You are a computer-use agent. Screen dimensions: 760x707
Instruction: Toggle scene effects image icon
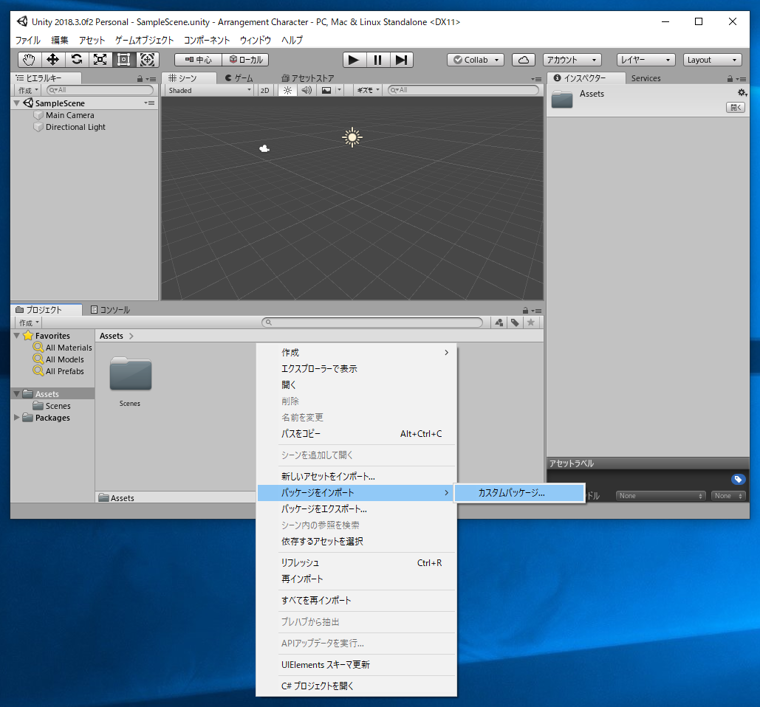pyautogui.click(x=326, y=90)
